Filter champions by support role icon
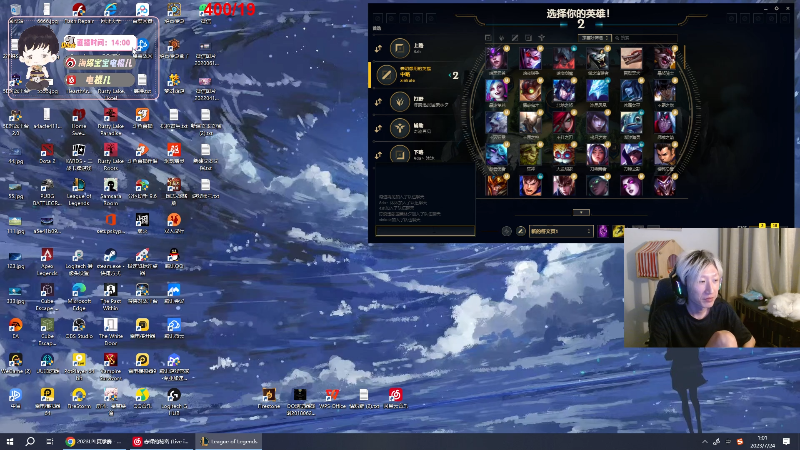The width and height of the screenshot is (800, 450). click(x=541, y=38)
